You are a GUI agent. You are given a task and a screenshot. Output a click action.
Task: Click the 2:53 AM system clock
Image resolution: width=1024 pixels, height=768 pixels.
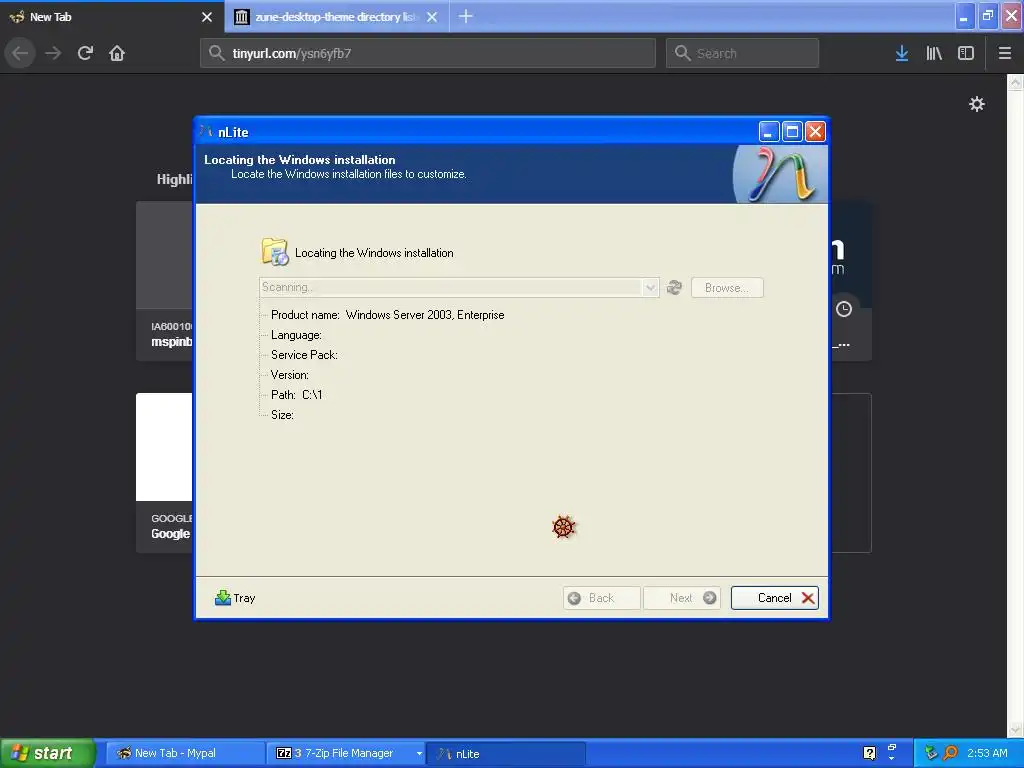pos(987,753)
